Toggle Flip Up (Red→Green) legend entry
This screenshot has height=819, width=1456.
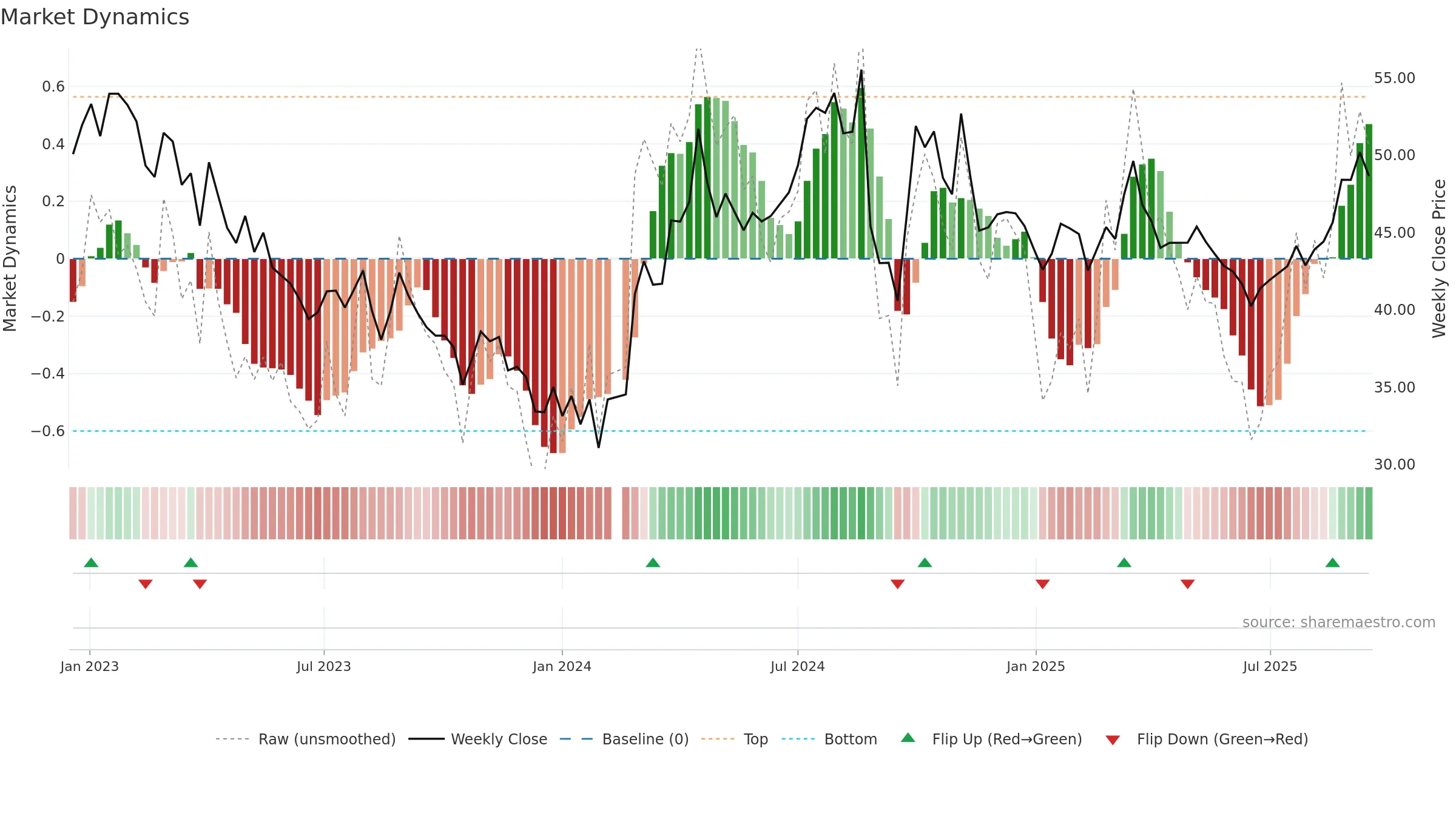(x=992, y=739)
